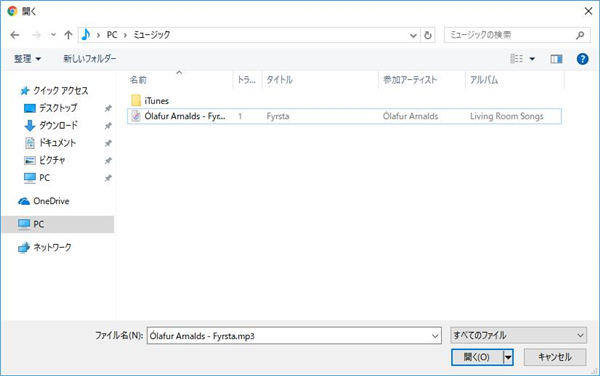The height and width of the screenshot is (376, 600).
Task: Click the pin icon beside デスクトップ
Action: click(108, 108)
